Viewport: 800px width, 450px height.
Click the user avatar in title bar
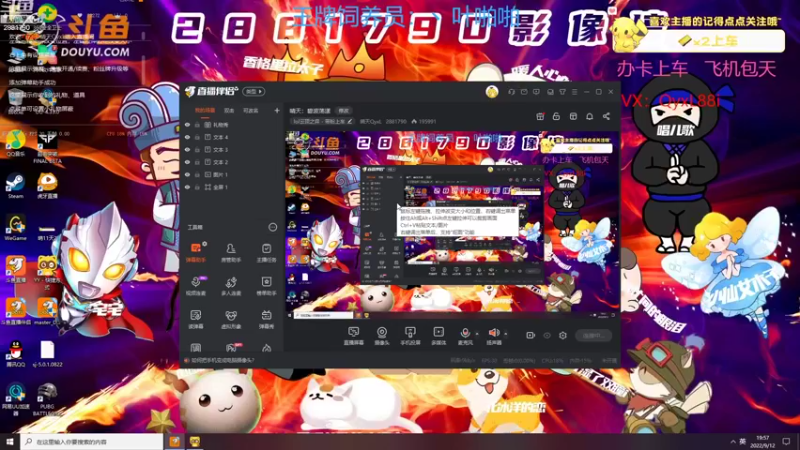pos(492,92)
